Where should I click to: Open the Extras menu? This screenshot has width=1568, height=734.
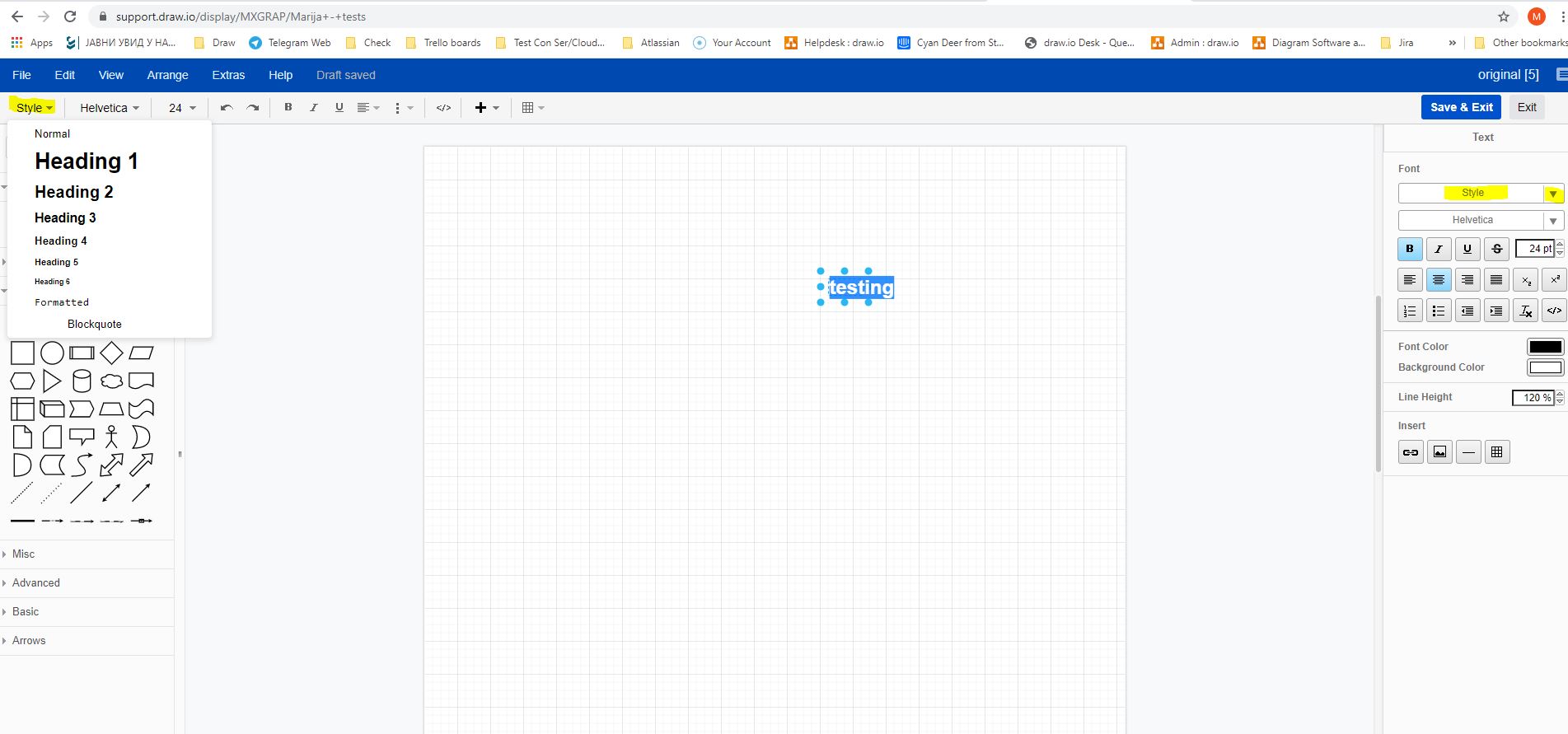point(228,75)
